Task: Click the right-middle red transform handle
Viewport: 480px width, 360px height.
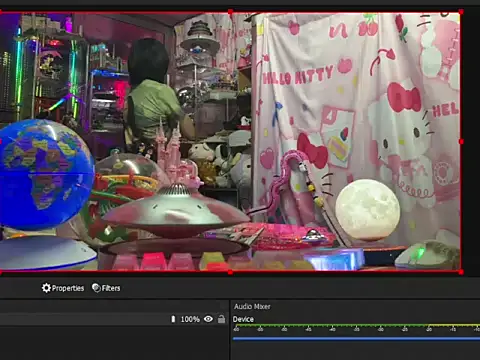Action: pos(461,142)
